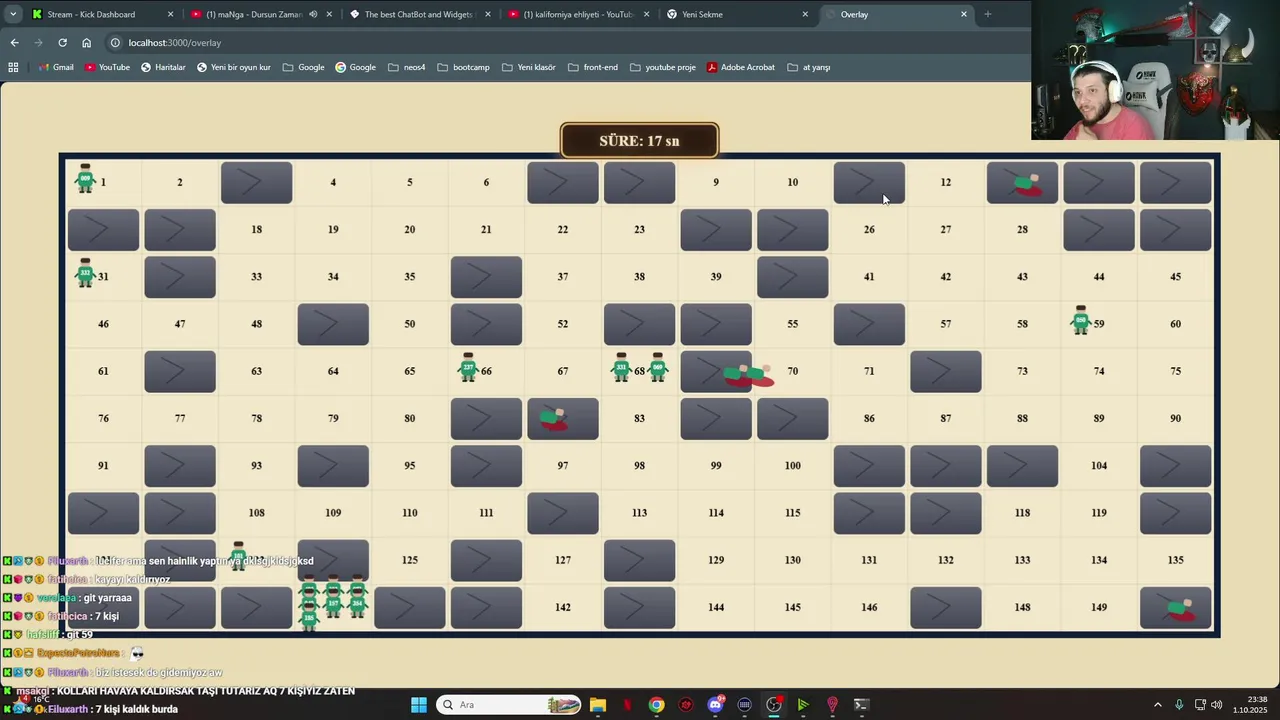This screenshot has height=720, width=1280.
Task: Open the Windows Start menu
Action: pyautogui.click(x=418, y=705)
